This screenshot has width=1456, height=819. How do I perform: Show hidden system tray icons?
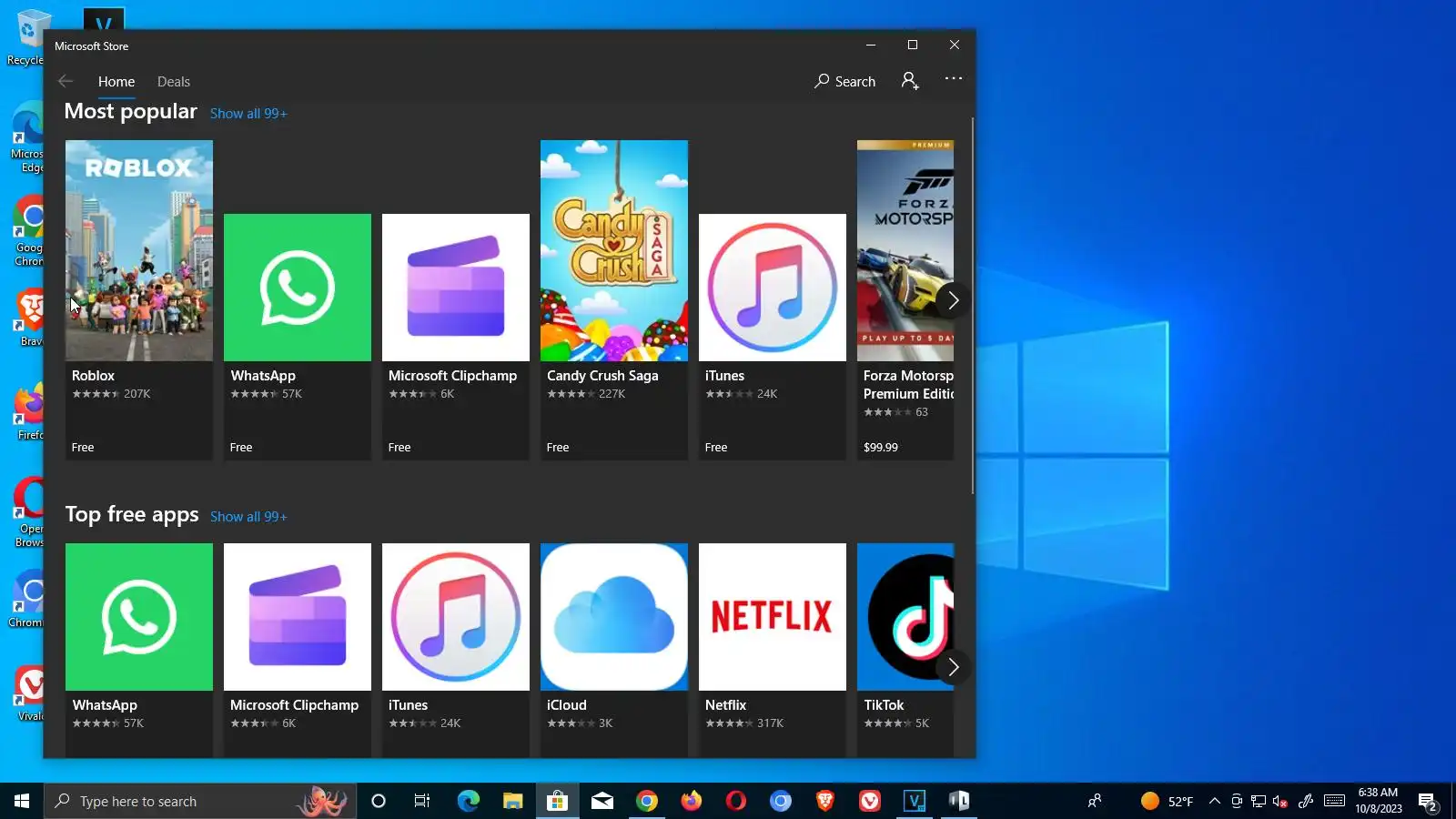[1214, 801]
